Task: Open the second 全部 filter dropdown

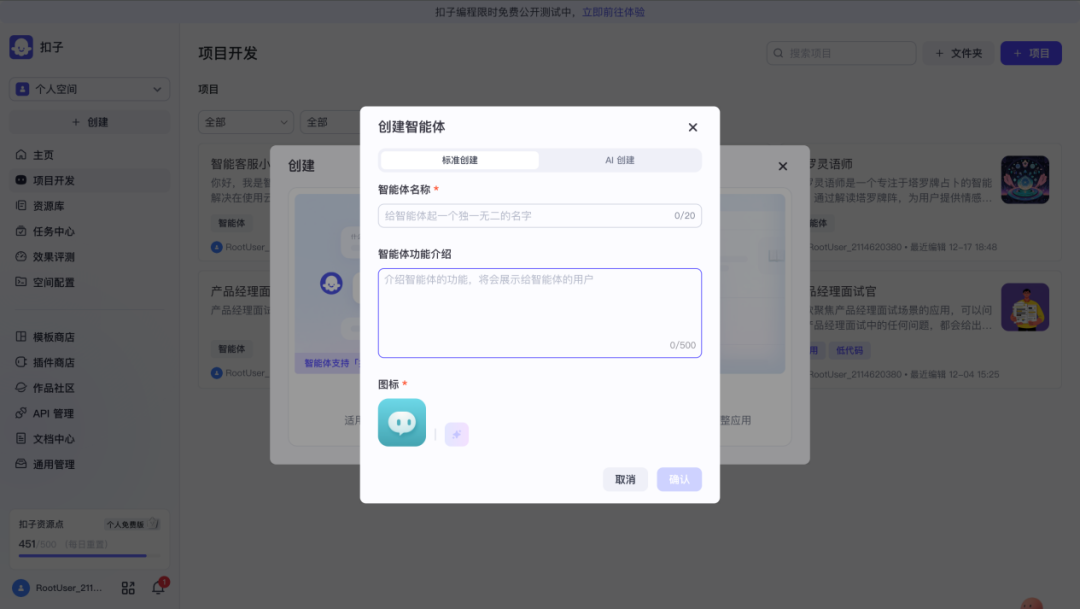Action: click(x=330, y=122)
